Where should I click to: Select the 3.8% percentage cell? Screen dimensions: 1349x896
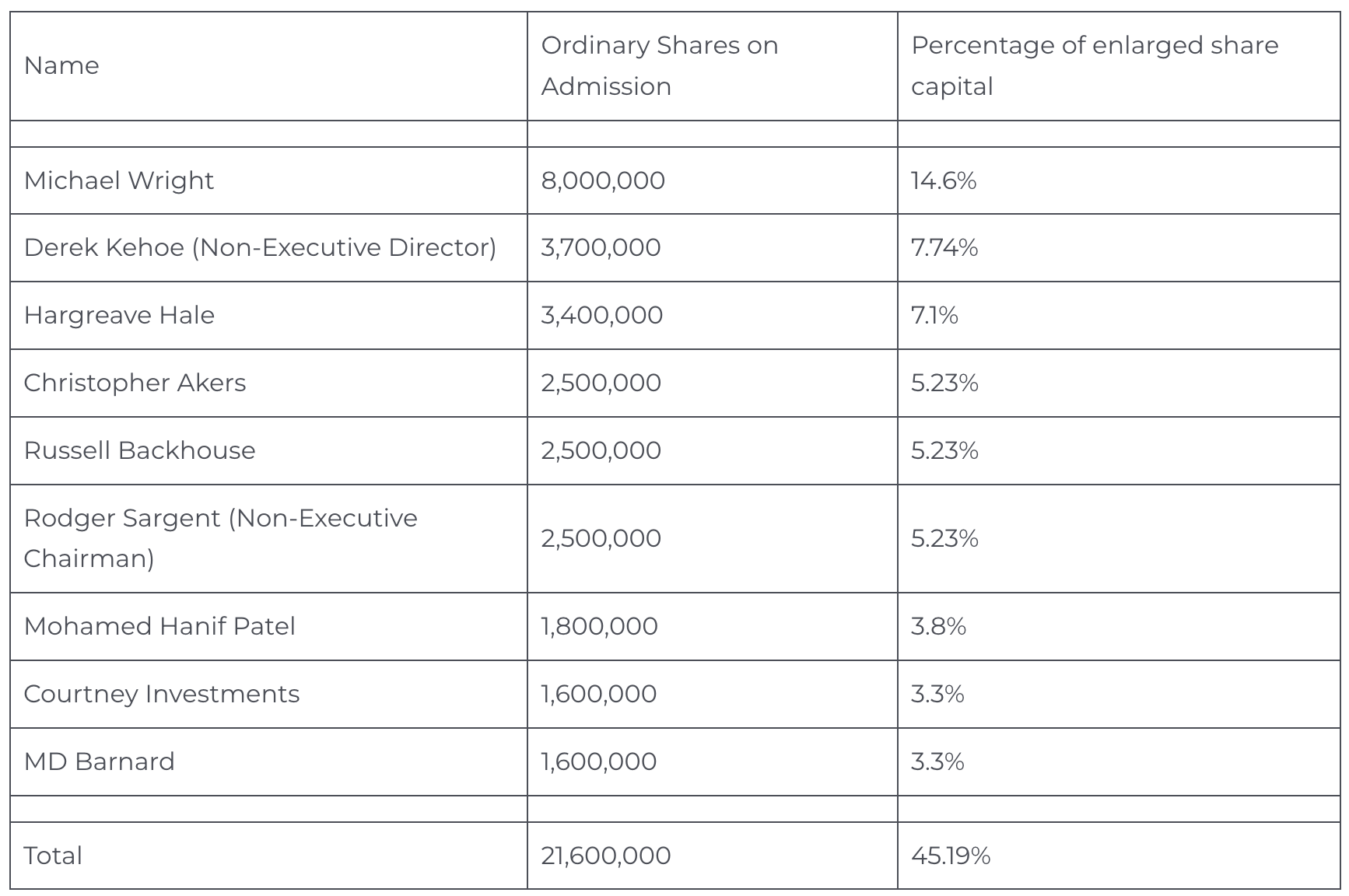point(938,626)
